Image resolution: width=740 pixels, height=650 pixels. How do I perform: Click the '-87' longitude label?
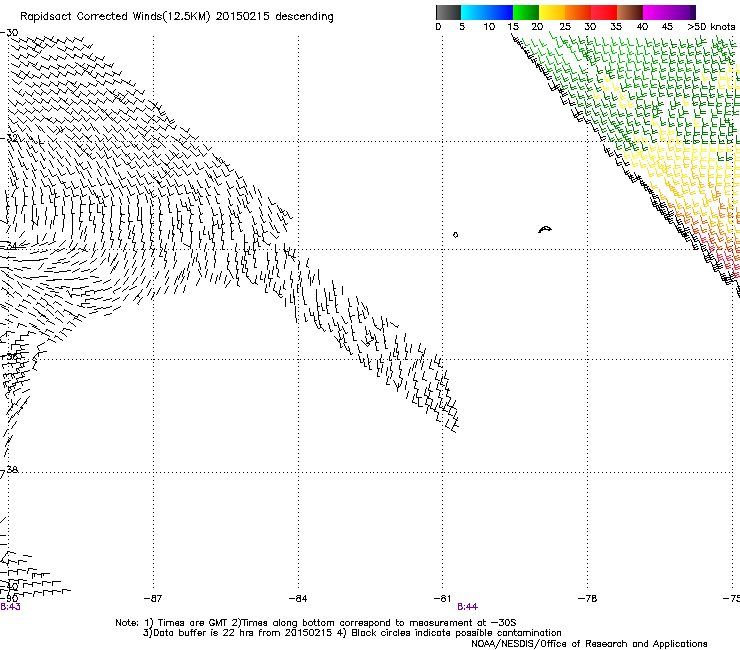153,599
